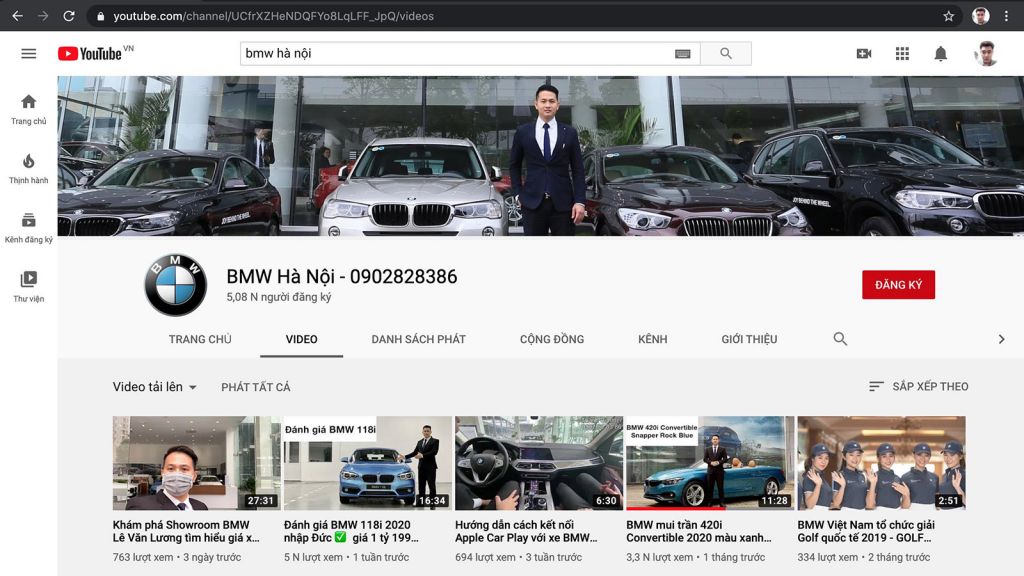
Task: Open the on-screen keyboard icon
Action: [683, 54]
